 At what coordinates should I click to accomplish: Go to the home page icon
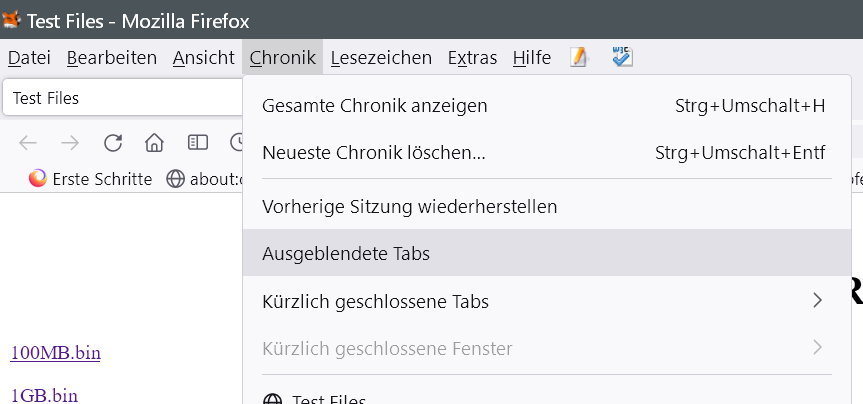pos(154,143)
